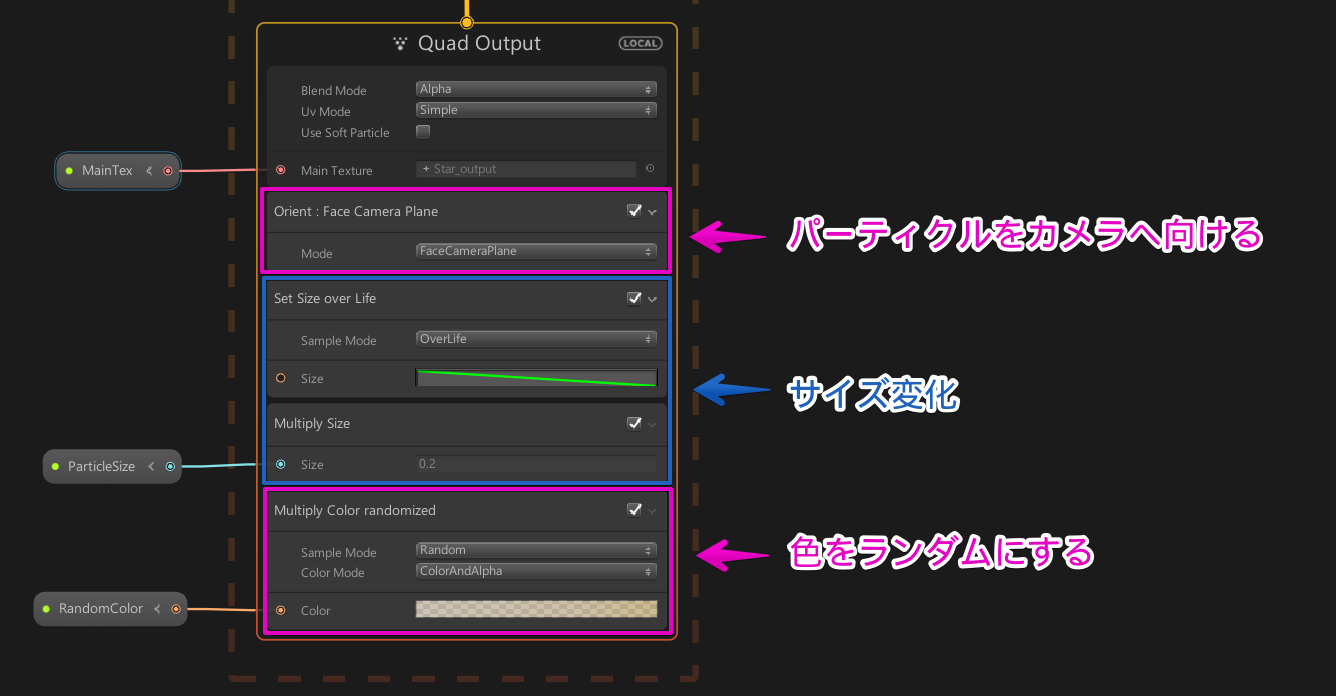Image resolution: width=1336 pixels, height=696 pixels.
Task: Toggle the Orient Face Camera Plane block checkbox
Action: click(x=634, y=211)
